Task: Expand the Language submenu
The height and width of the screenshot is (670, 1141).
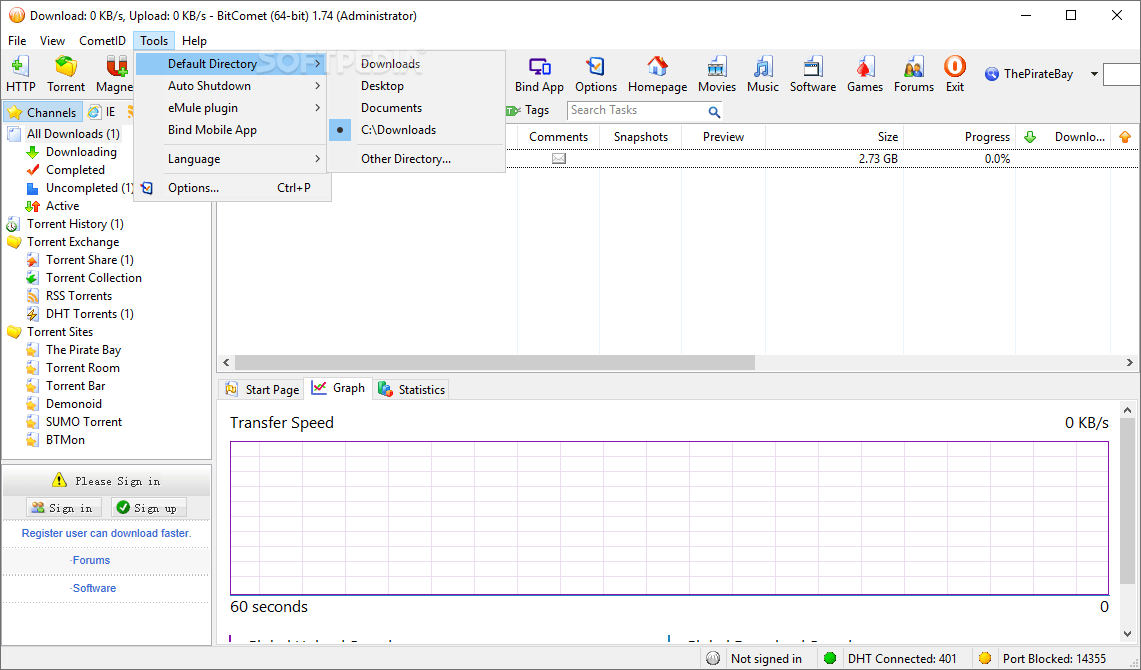Action: [x=230, y=159]
